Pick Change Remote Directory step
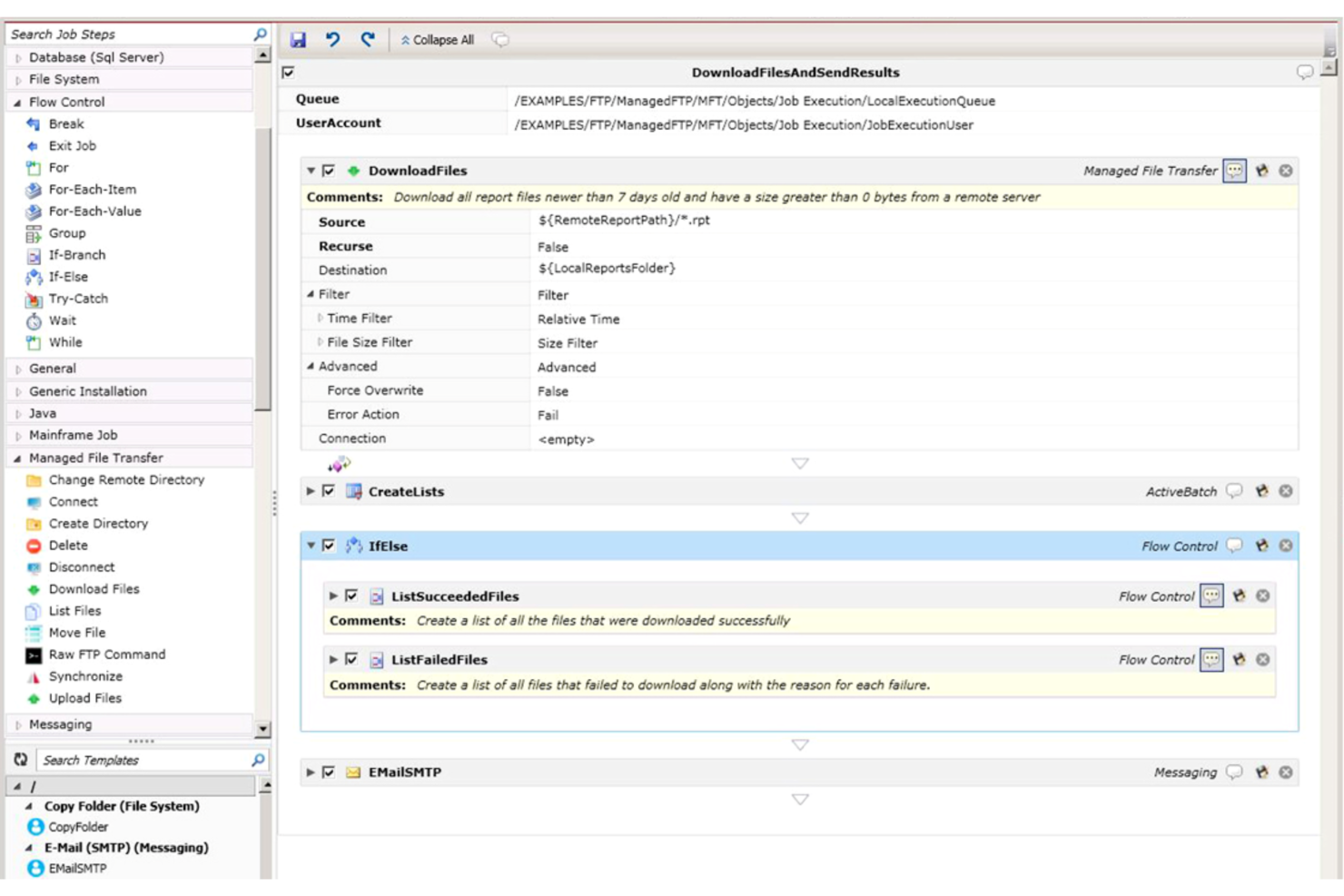Image resolution: width=1344 pixels, height=896 pixels. [126, 479]
